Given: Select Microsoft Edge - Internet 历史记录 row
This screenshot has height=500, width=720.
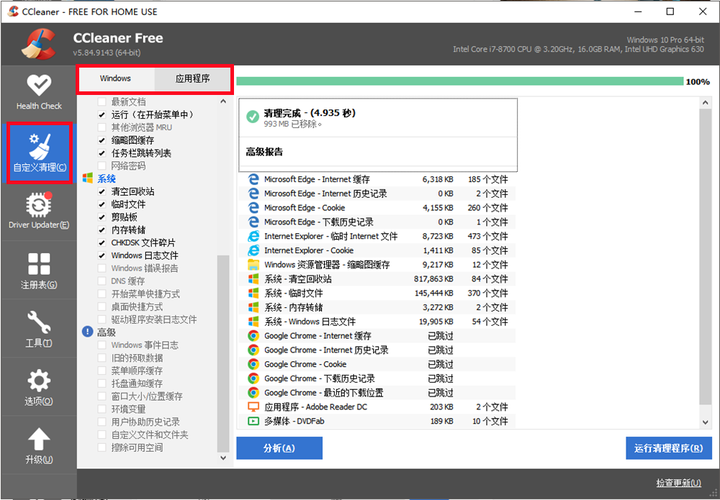Looking at the screenshot, I should point(377,193).
